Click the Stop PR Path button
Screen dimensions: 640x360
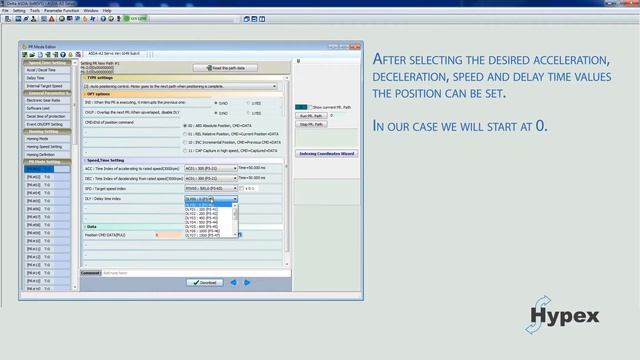311,124
